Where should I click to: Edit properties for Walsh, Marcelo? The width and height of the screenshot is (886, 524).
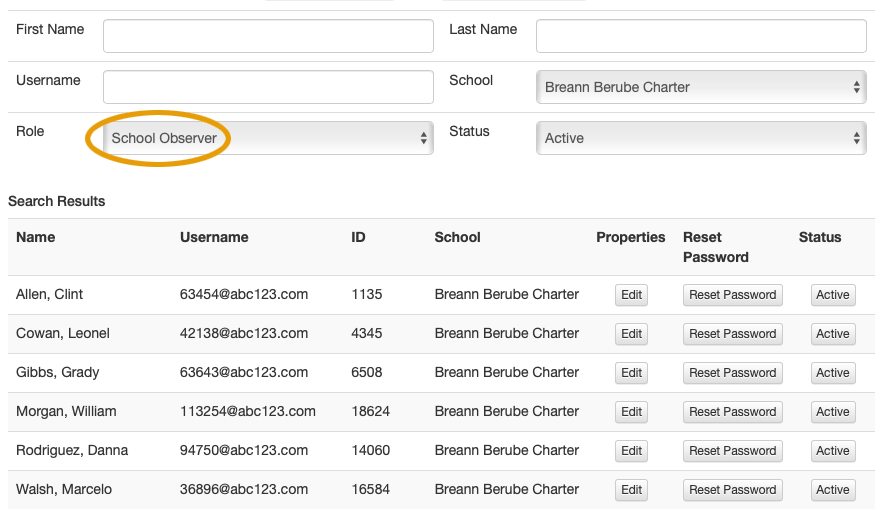click(631, 490)
